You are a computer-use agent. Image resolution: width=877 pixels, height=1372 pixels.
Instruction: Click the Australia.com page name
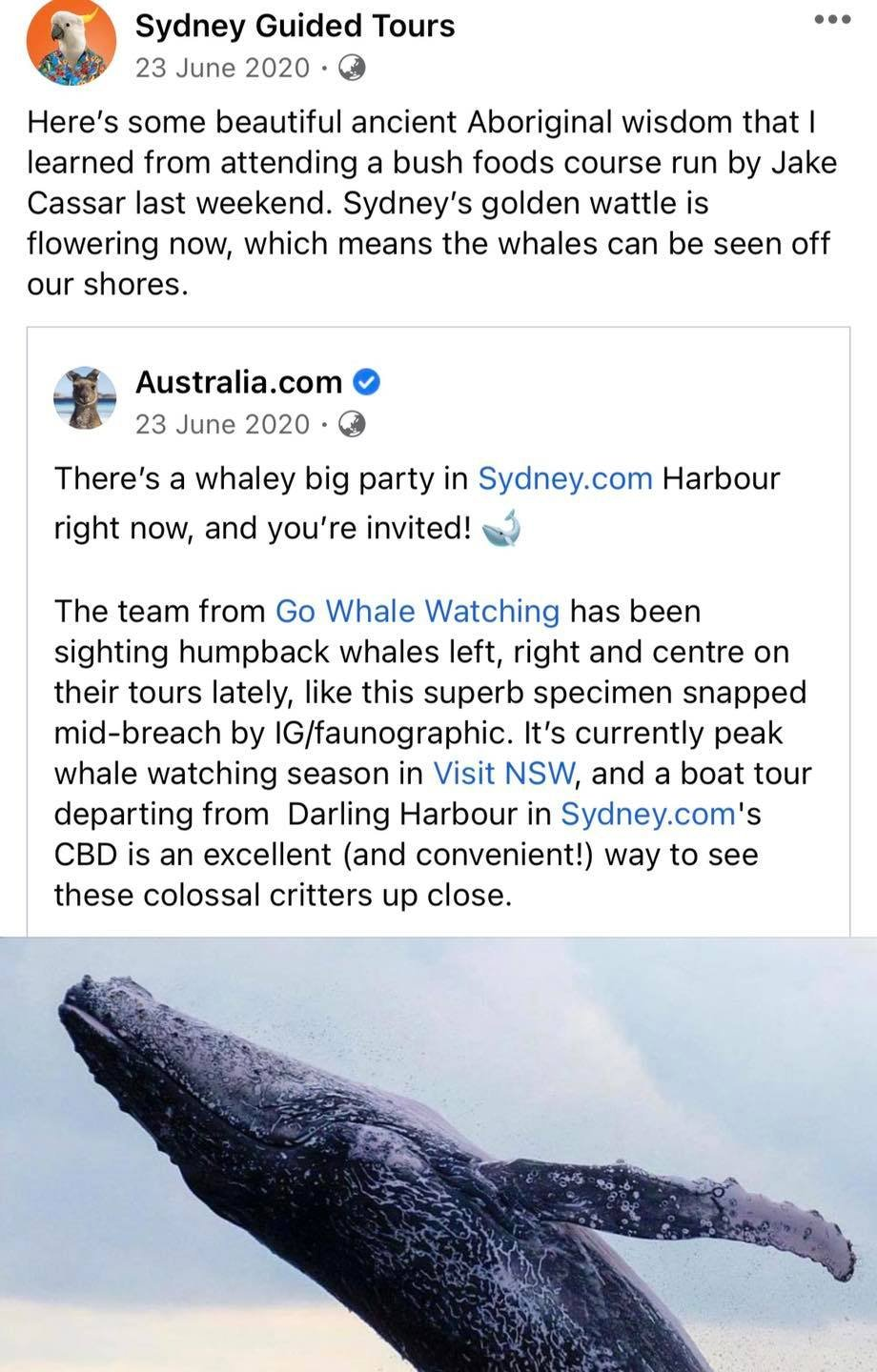click(x=238, y=382)
